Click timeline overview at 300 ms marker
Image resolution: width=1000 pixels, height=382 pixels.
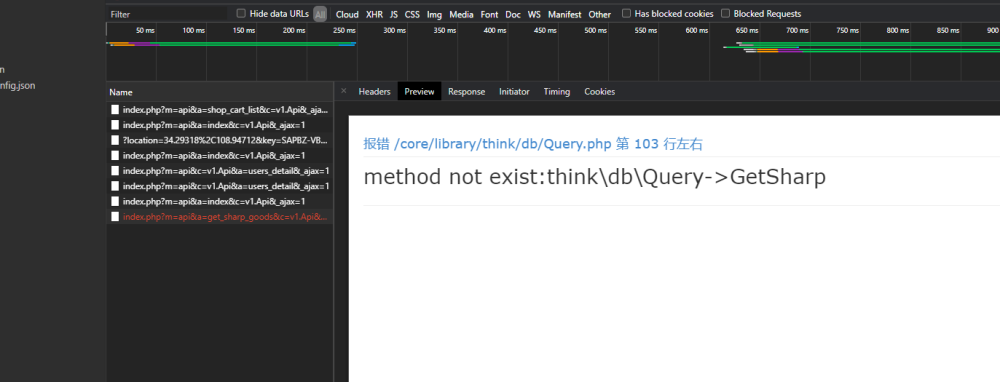pyautogui.click(x=395, y=31)
